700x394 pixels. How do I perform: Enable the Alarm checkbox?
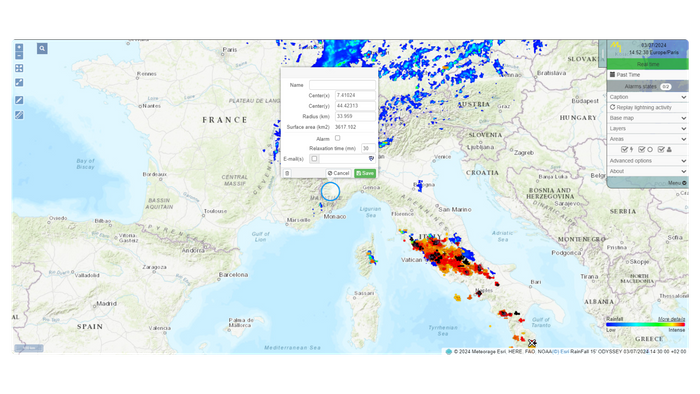338,138
